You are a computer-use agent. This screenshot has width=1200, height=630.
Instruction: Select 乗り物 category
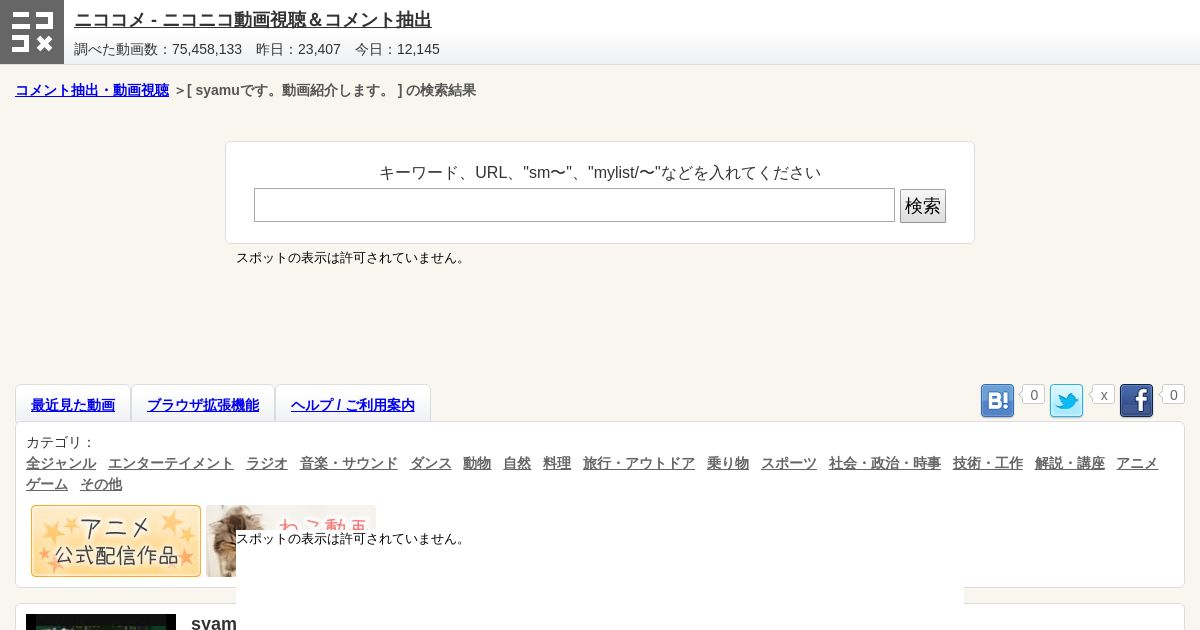pyautogui.click(x=728, y=463)
